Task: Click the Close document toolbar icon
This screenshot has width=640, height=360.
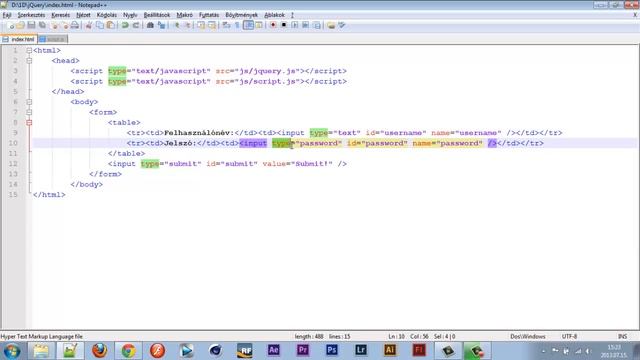Action: 54,25
